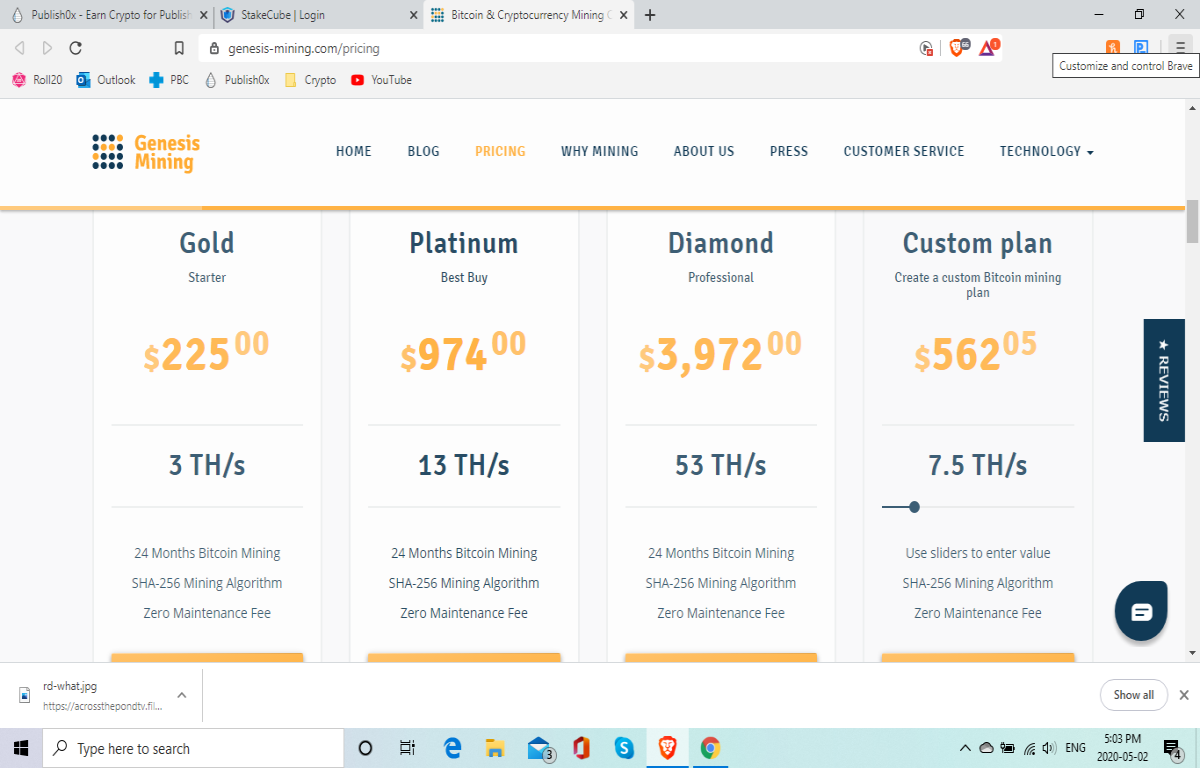The height and width of the screenshot is (768, 1200).
Task: Open Microsoft Office from the taskbar
Action: pyautogui.click(x=581, y=748)
